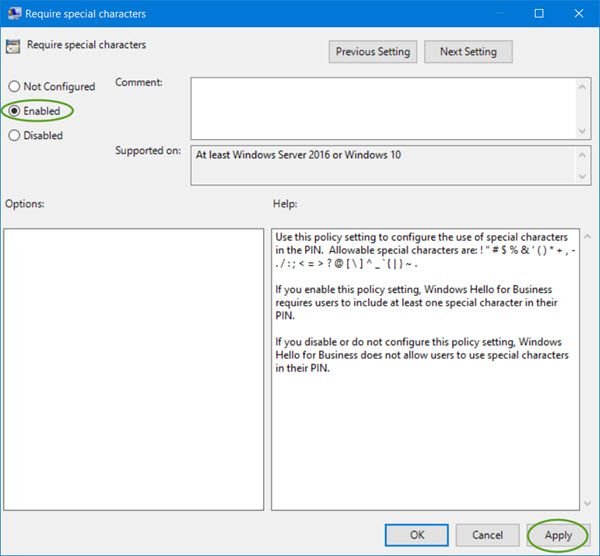Click the policy icon in title bar
The height and width of the screenshot is (556, 600).
[x=14, y=13]
